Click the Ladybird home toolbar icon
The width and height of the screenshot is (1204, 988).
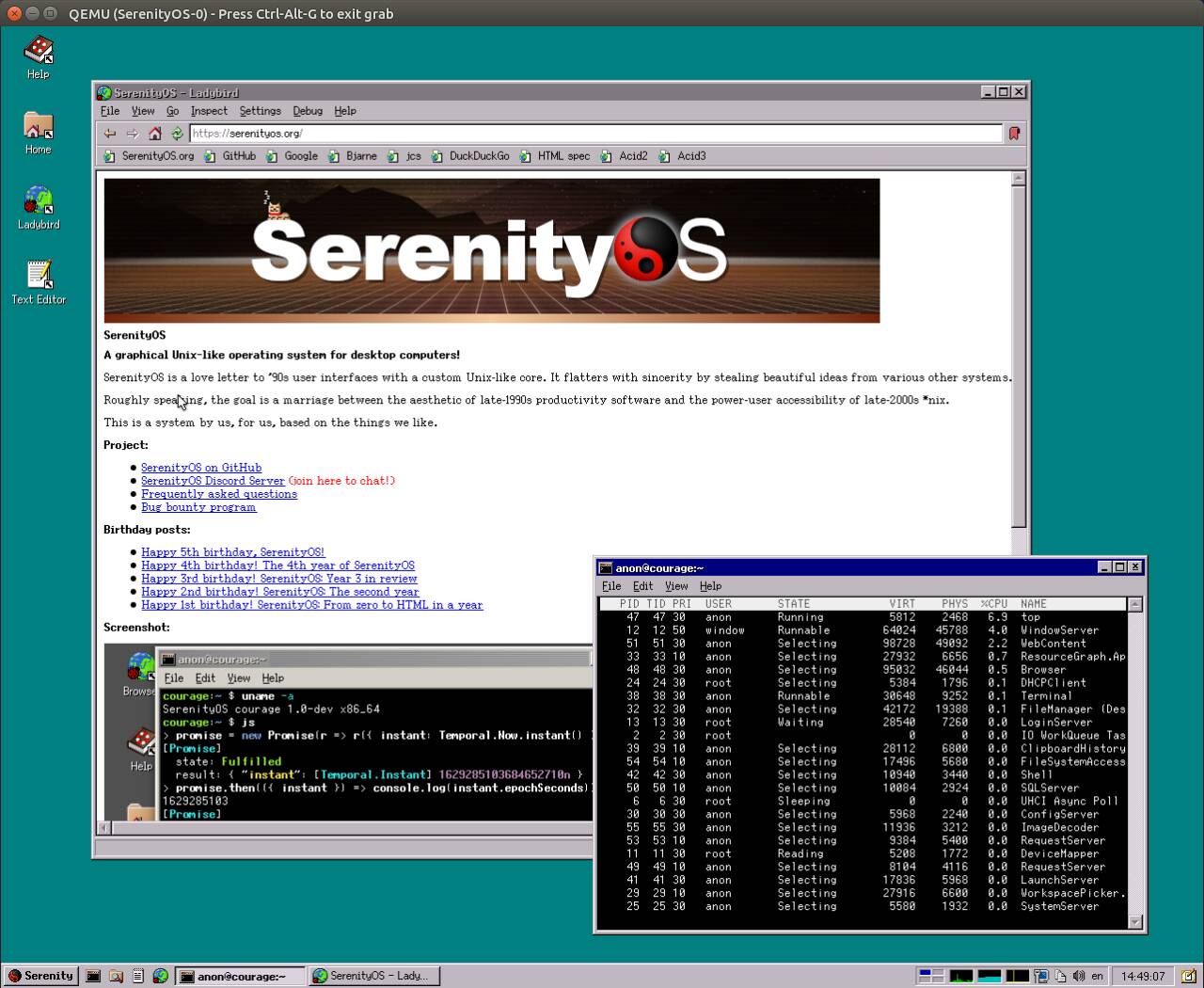pos(155,134)
